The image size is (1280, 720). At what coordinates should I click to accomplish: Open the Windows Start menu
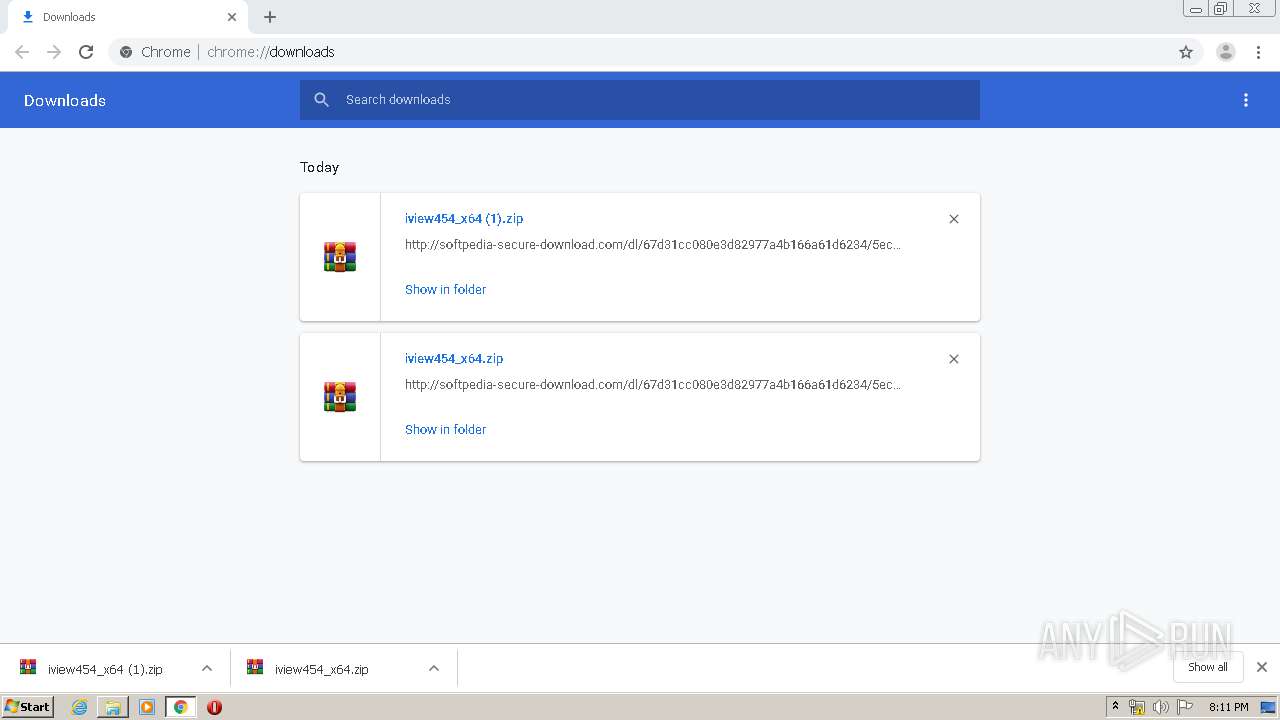pos(28,706)
